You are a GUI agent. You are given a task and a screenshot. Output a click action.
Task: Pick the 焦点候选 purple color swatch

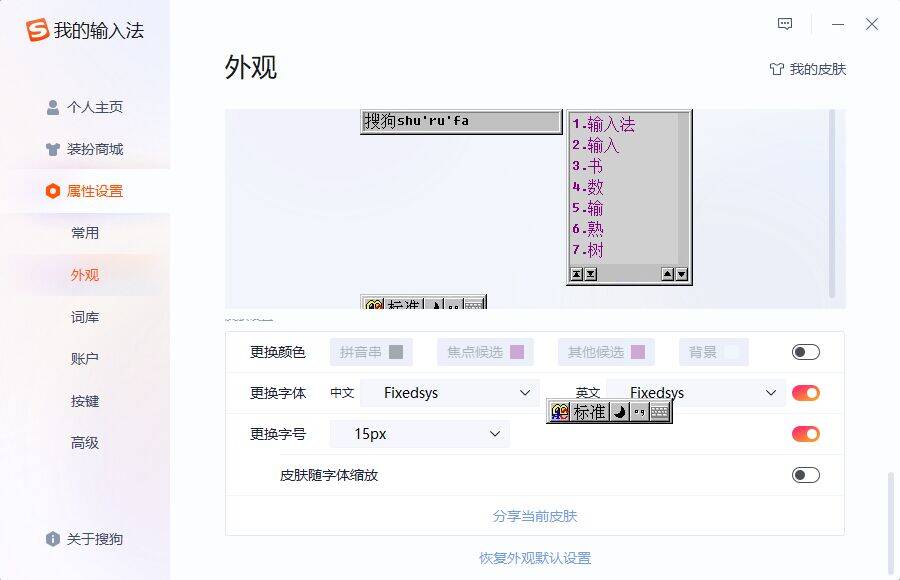517,352
